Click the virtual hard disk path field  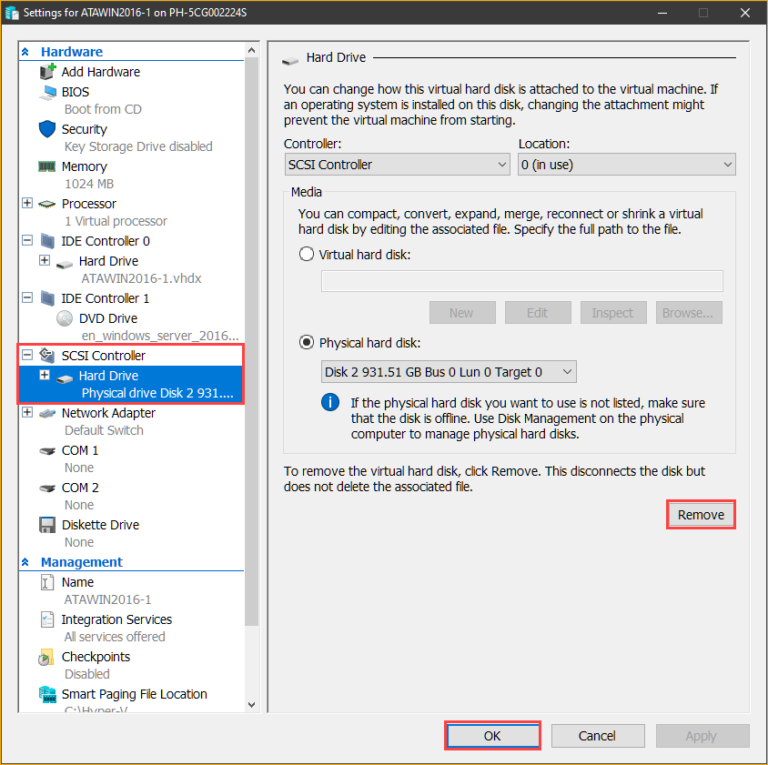[522, 281]
